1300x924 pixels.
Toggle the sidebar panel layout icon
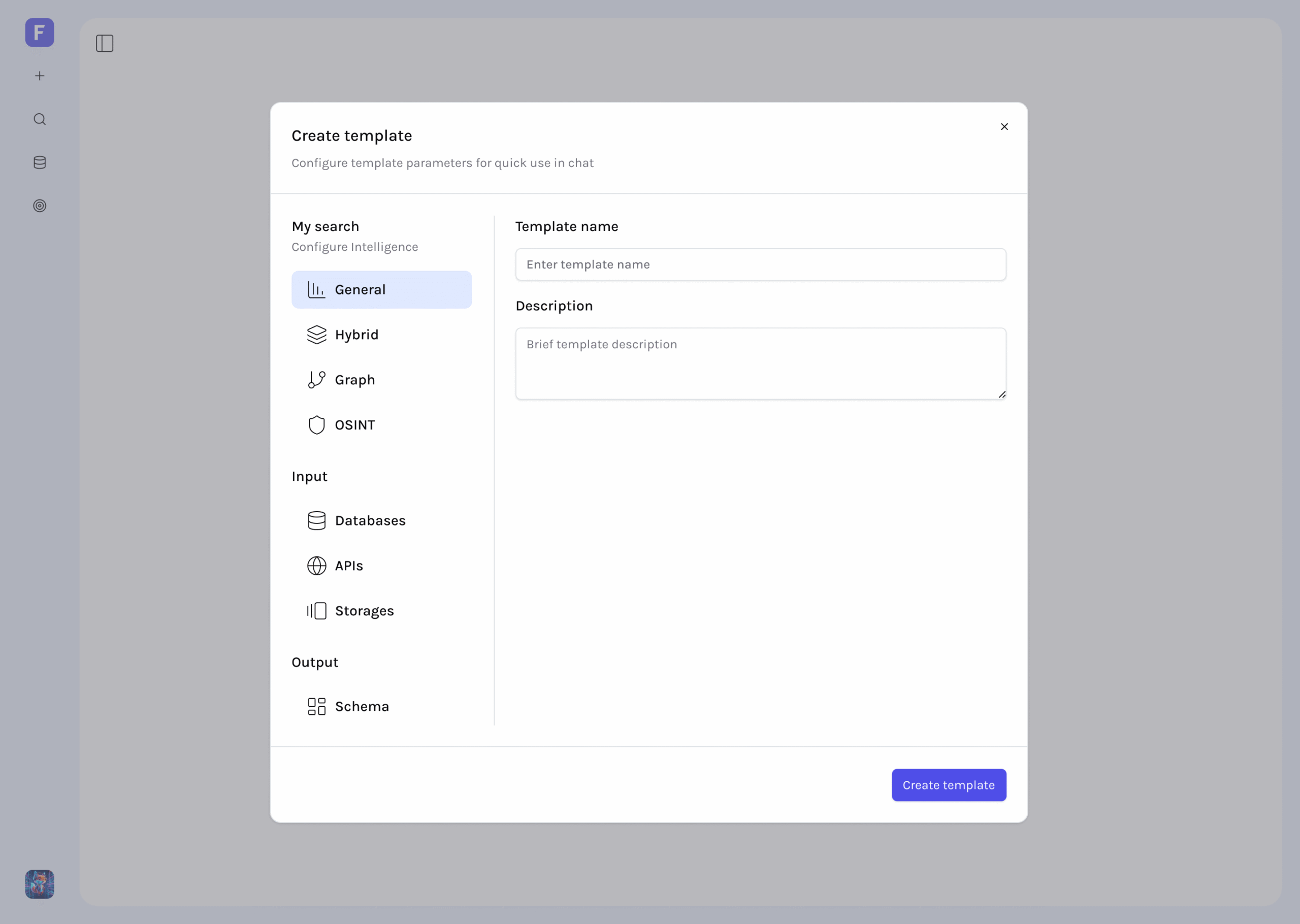pyautogui.click(x=105, y=43)
